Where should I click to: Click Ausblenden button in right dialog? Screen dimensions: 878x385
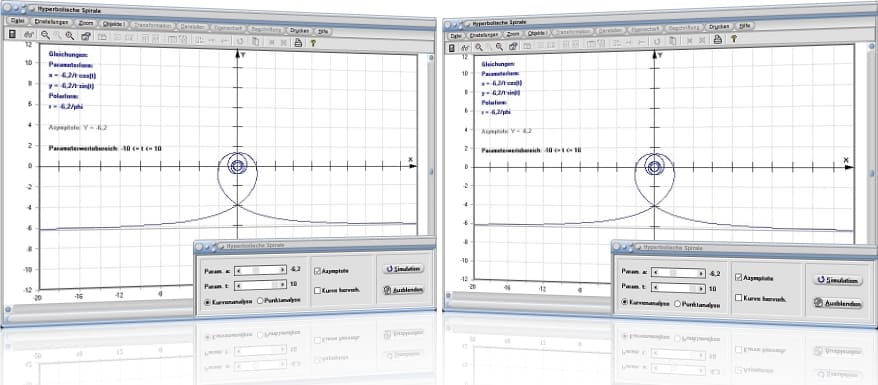[x=837, y=303]
